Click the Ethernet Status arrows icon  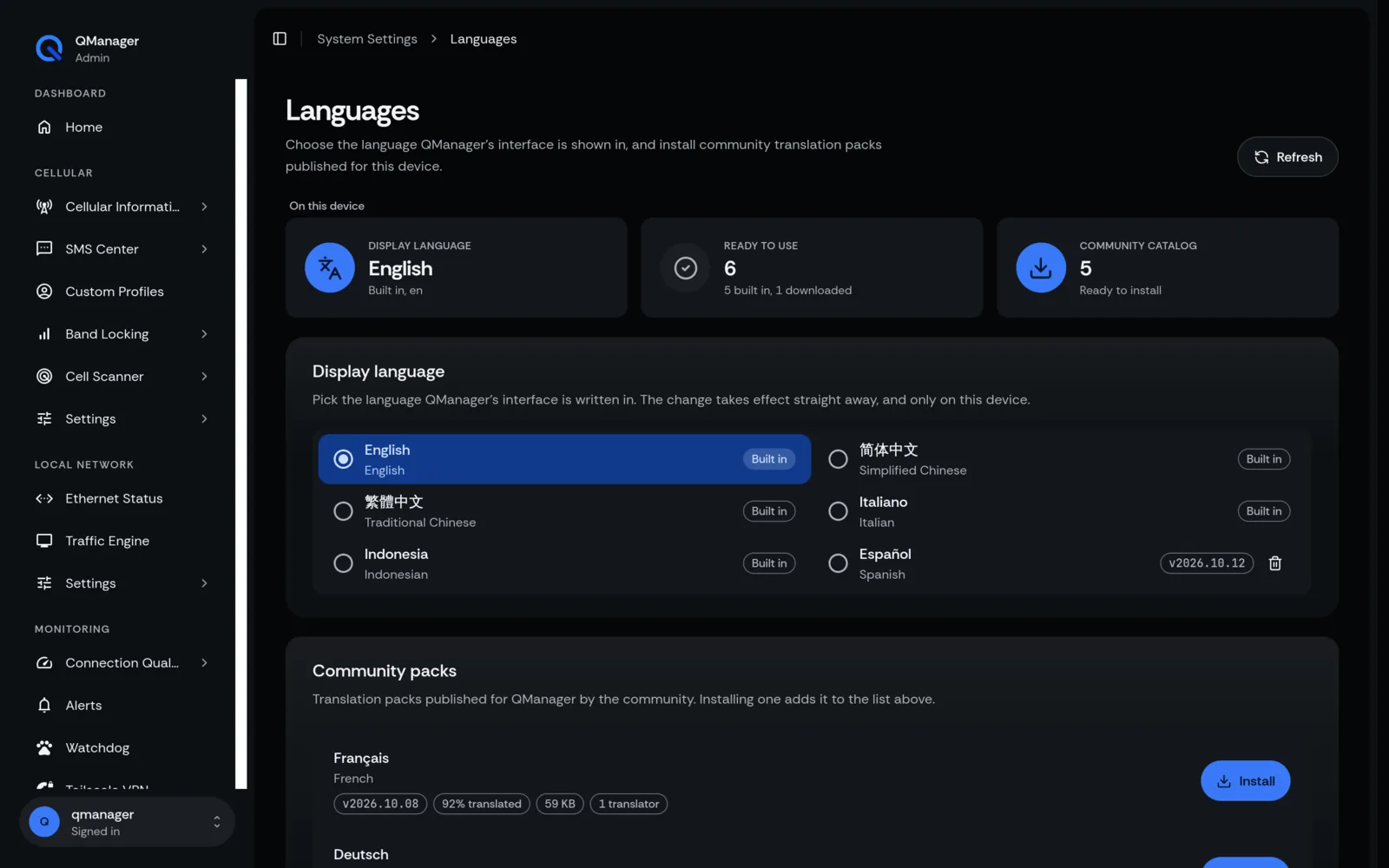pos(44,499)
